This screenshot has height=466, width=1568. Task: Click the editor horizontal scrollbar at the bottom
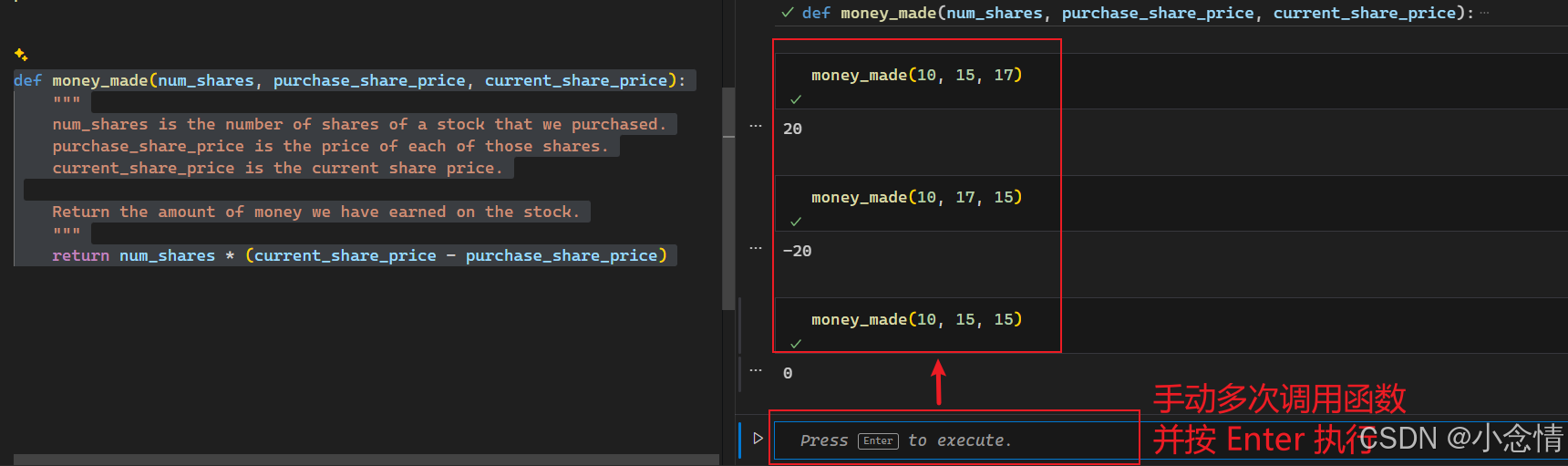366,460
